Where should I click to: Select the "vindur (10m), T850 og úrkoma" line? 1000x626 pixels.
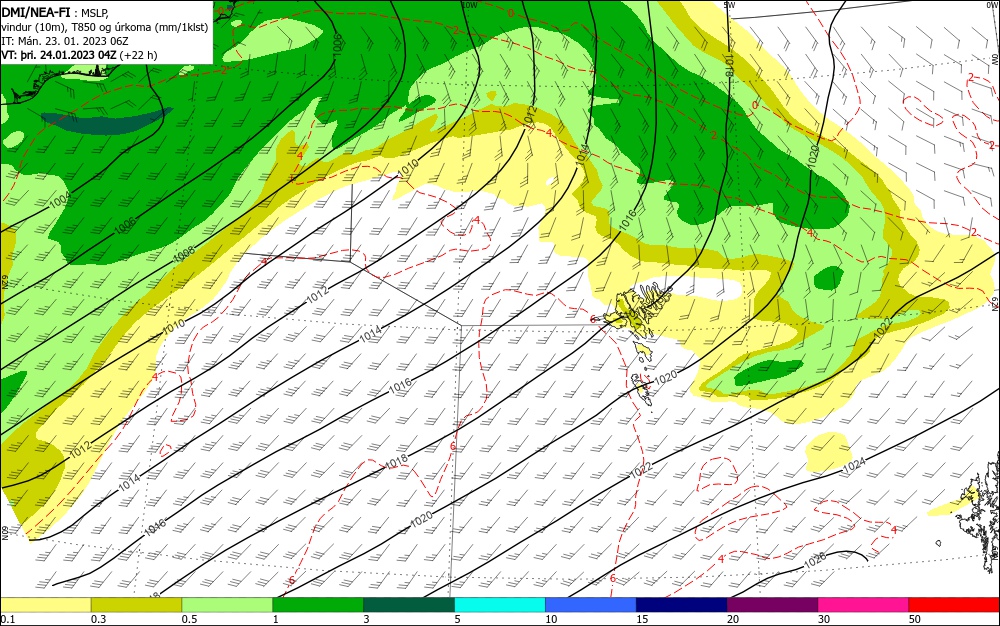105,27
